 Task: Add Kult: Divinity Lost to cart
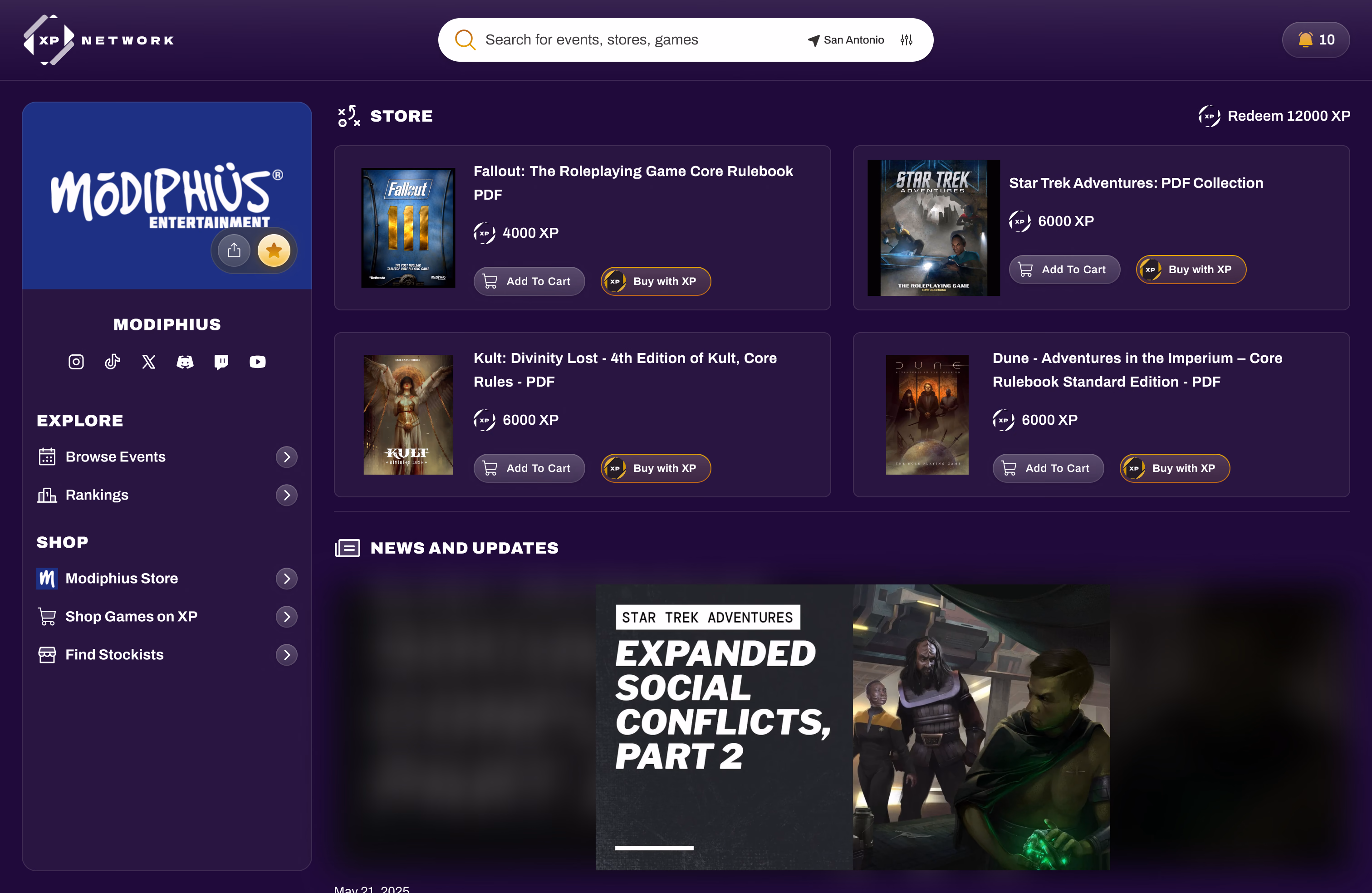tap(529, 468)
